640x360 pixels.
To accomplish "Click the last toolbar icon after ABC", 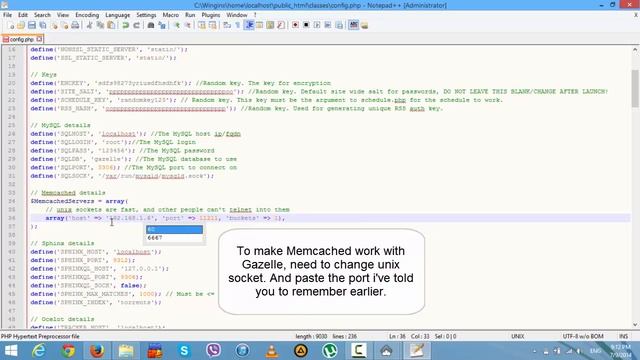I will coord(364,25).
